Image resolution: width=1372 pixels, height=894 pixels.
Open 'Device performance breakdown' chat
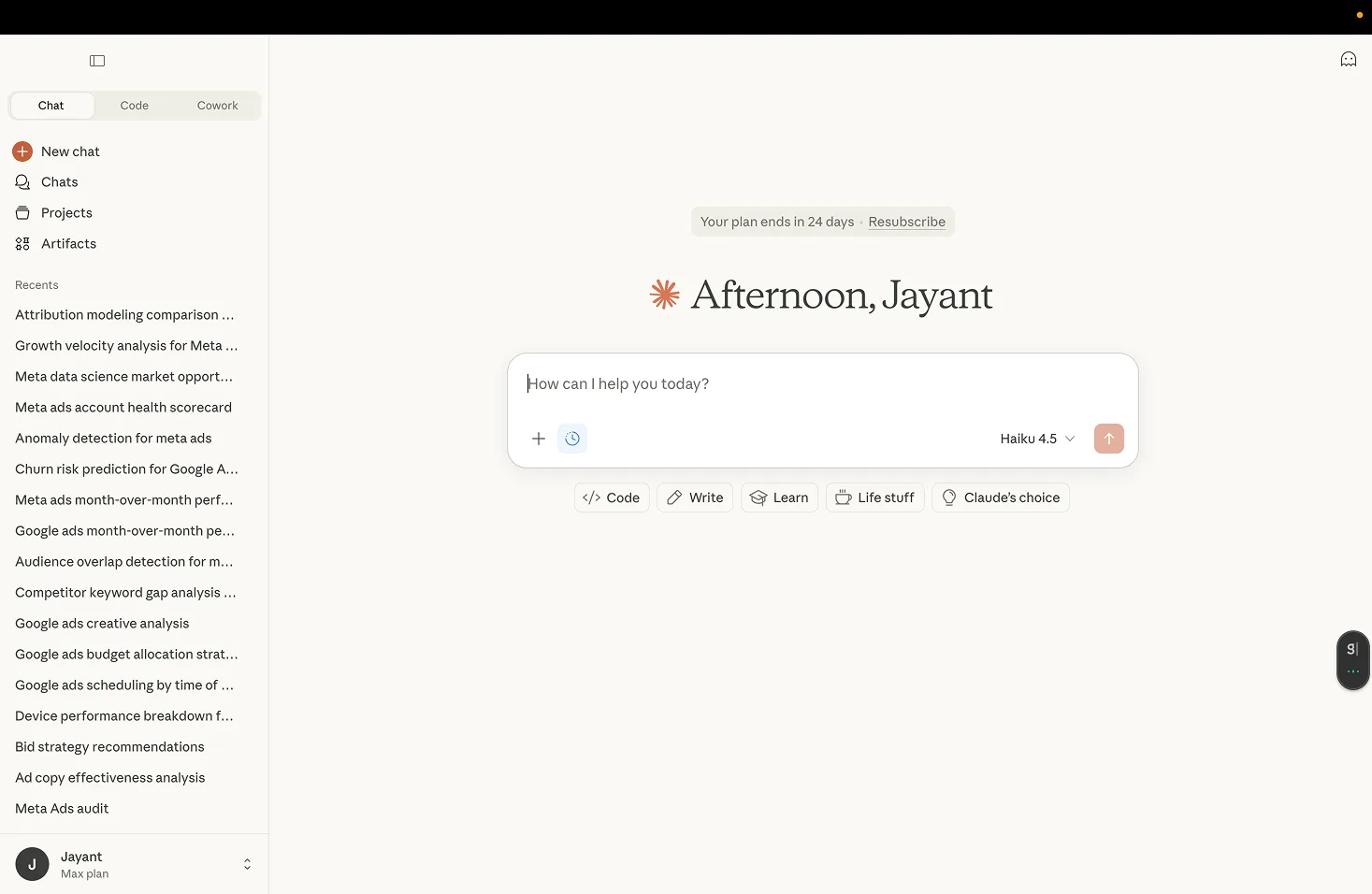[126, 716]
